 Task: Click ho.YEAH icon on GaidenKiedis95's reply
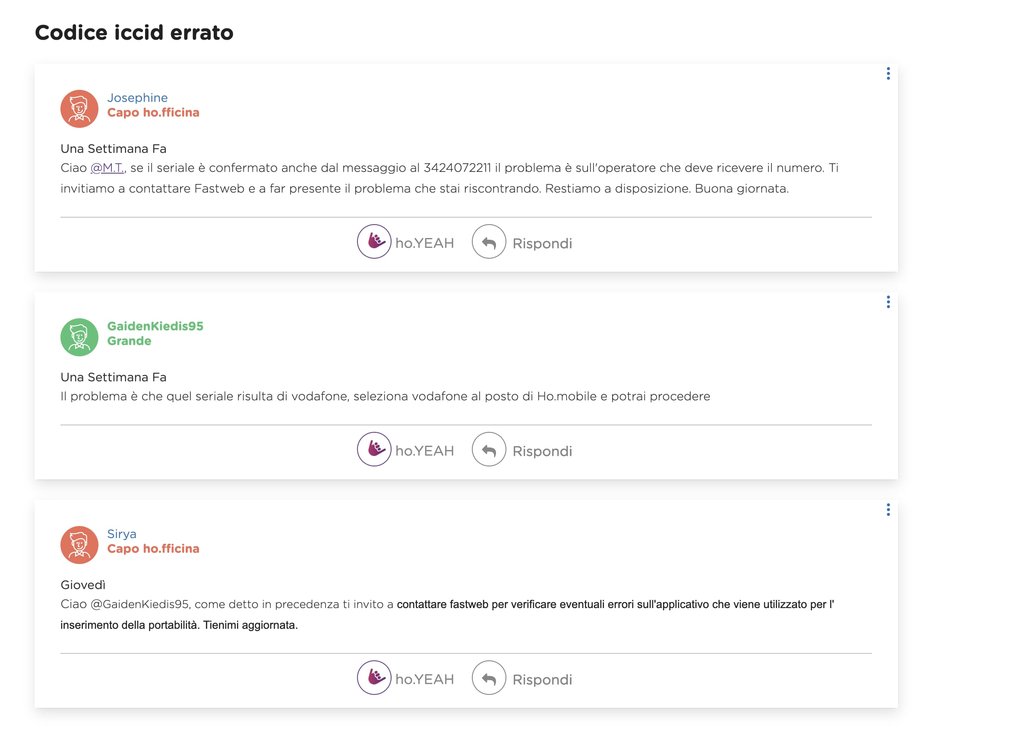point(374,450)
